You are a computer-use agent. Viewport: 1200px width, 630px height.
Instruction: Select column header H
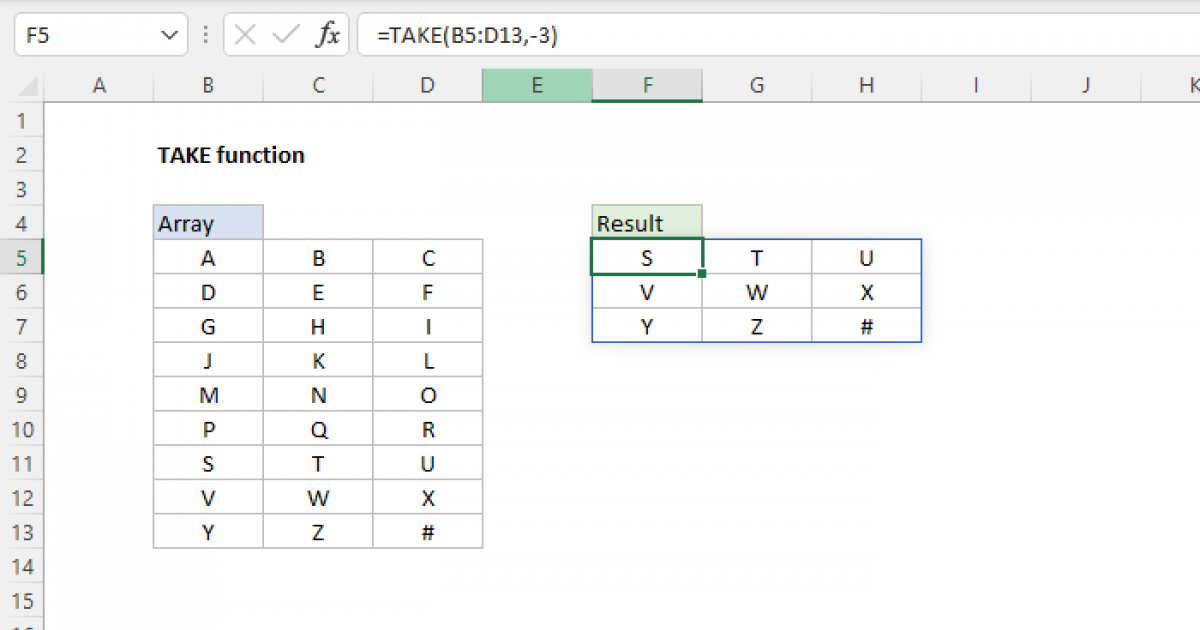[x=866, y=86]
